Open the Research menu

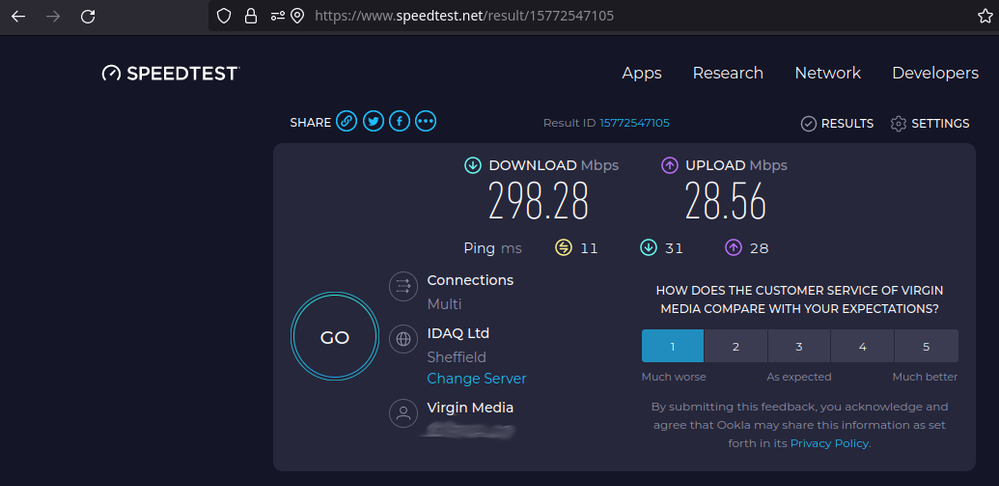tap(728, 73)
